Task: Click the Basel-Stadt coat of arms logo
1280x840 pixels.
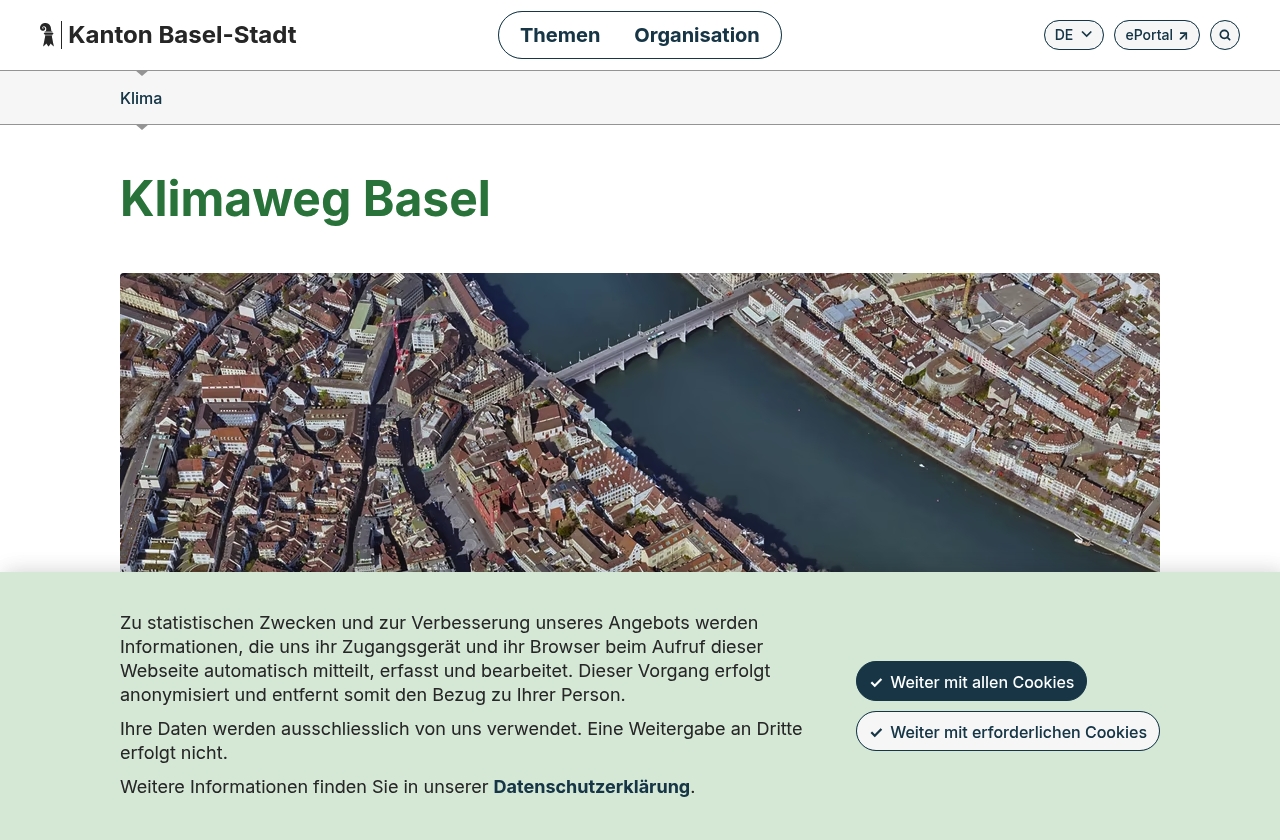Action: pyautogui.click(x=46, y=32)
